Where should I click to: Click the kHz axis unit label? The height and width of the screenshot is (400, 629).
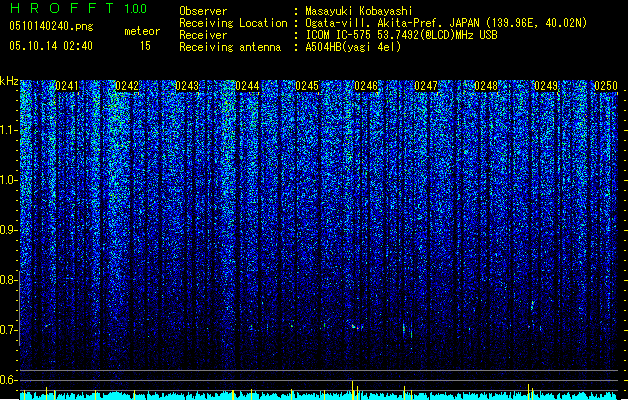(x=9, y=81)
